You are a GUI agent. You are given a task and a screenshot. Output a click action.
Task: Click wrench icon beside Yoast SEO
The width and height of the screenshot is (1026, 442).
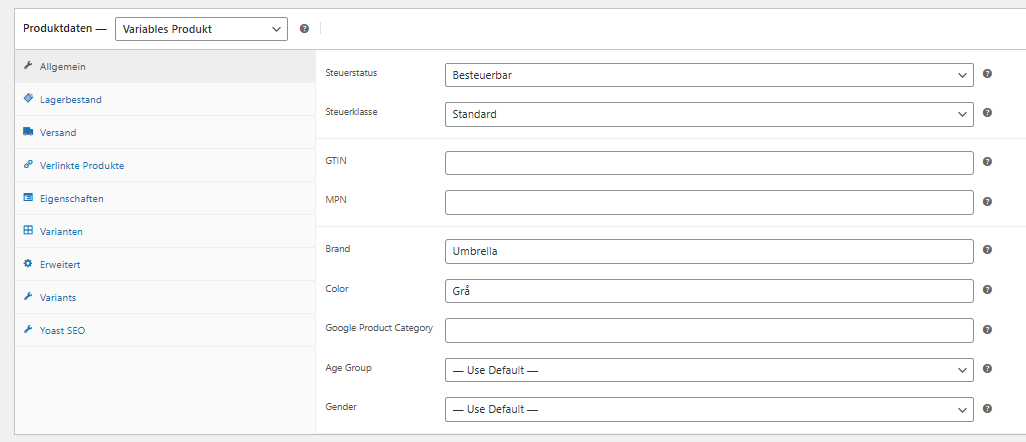click(x=27, y=329)
